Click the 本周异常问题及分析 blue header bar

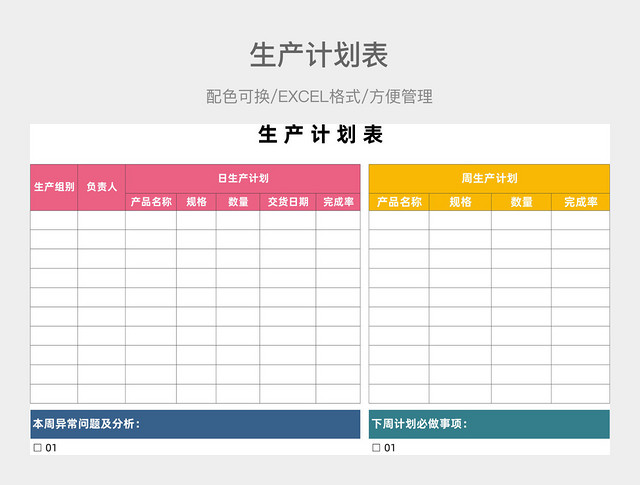[x=195, y=424]
